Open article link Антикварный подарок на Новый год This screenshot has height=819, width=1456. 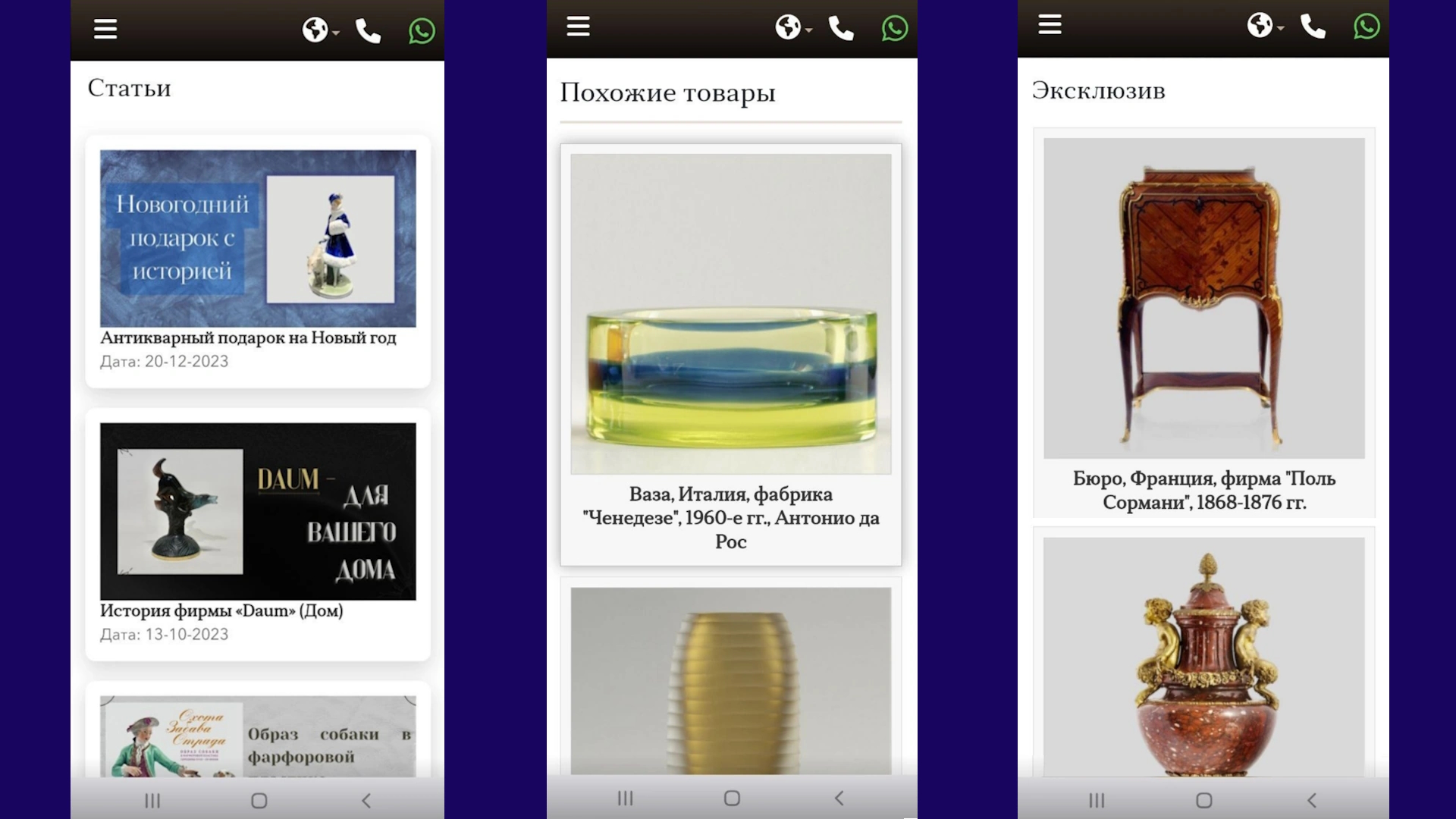coord(248,338)
